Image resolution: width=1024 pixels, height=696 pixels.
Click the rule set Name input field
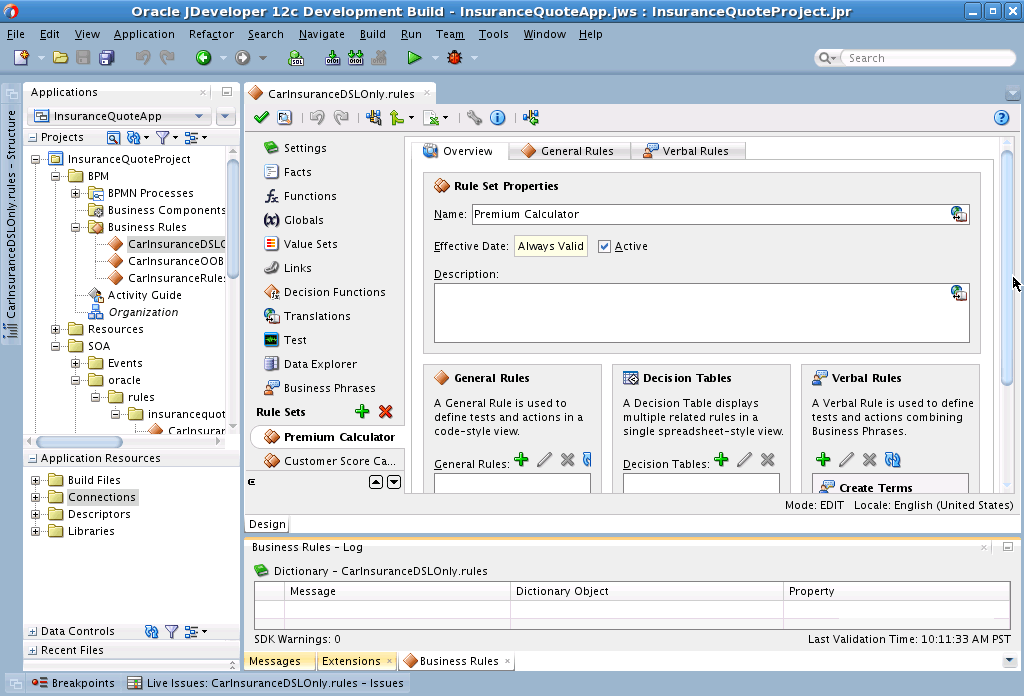pyautogui.click(x=710, y=214)
